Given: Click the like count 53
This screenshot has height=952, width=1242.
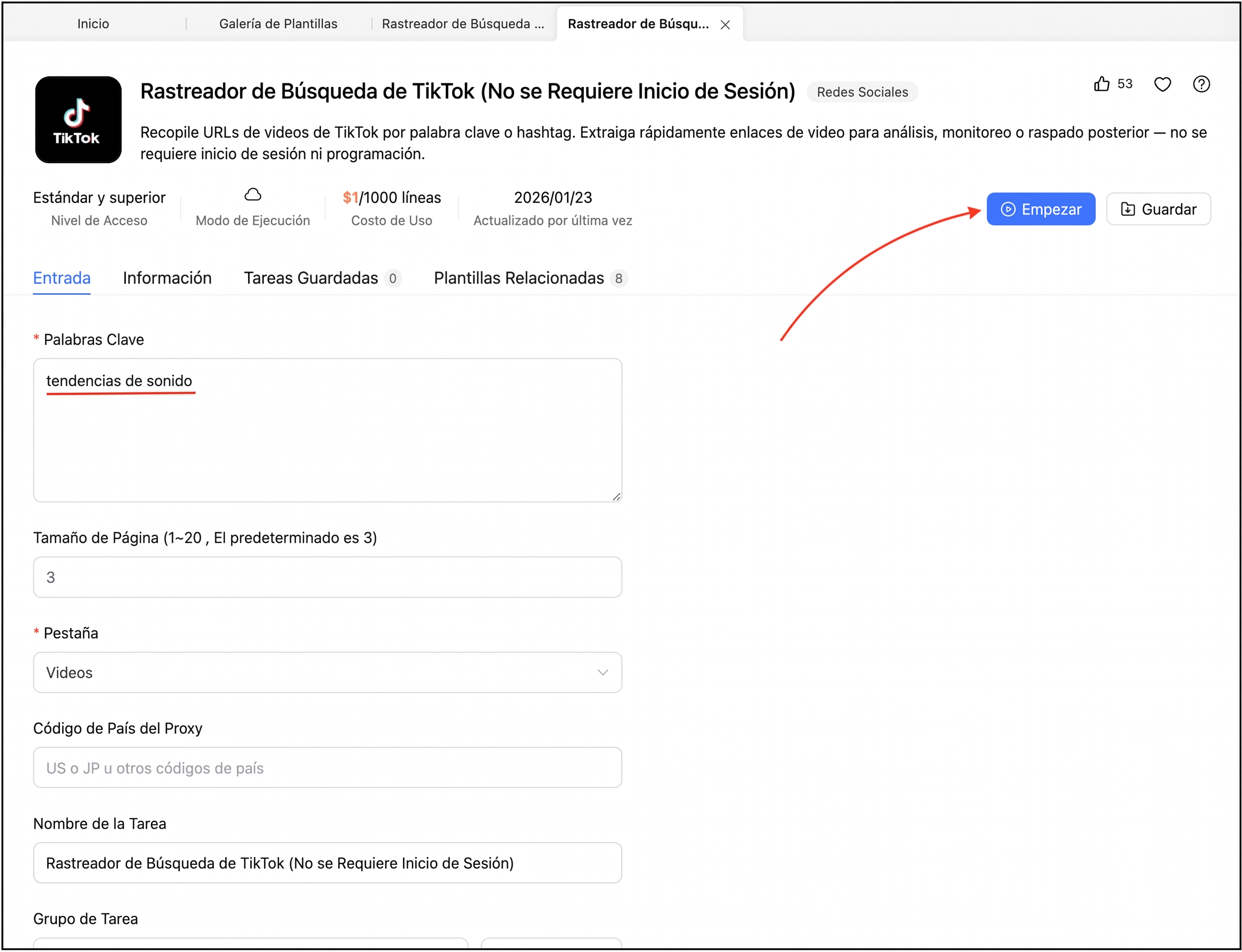Looking at the screenshot, I should pos(1124,84).
